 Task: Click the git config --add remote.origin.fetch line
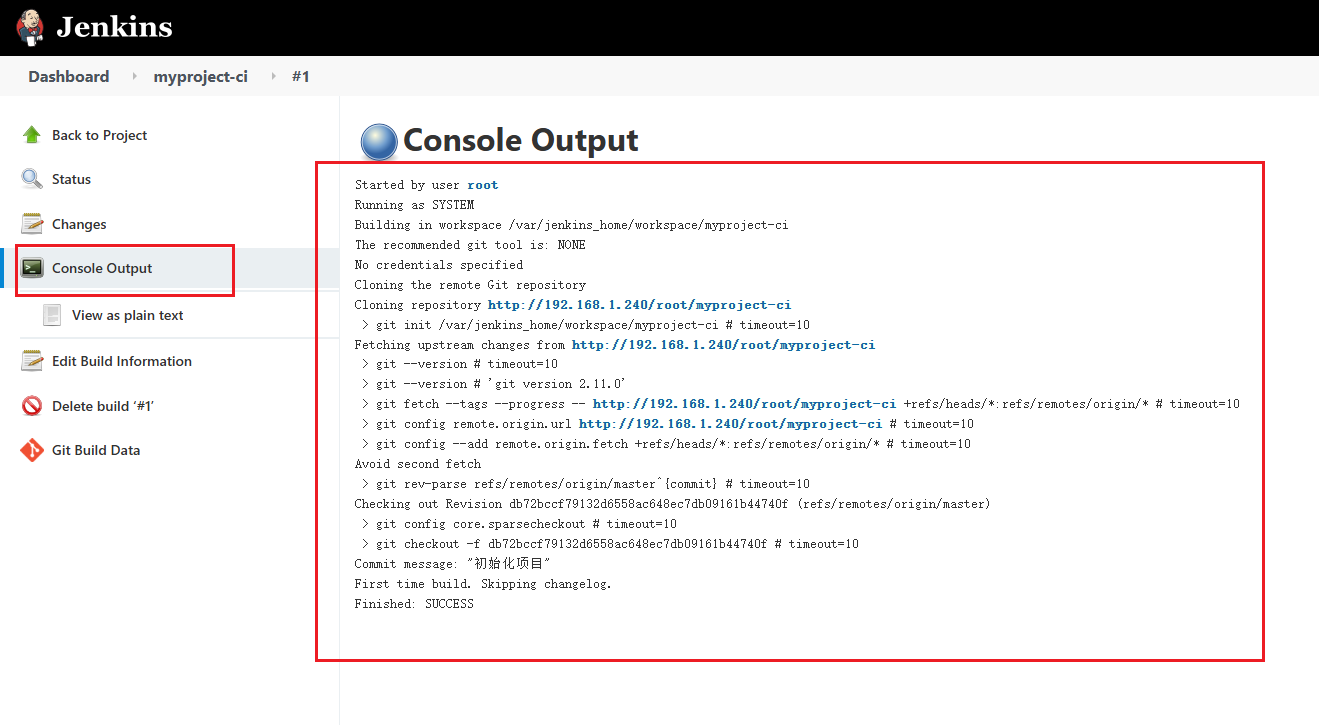[666, 444]
